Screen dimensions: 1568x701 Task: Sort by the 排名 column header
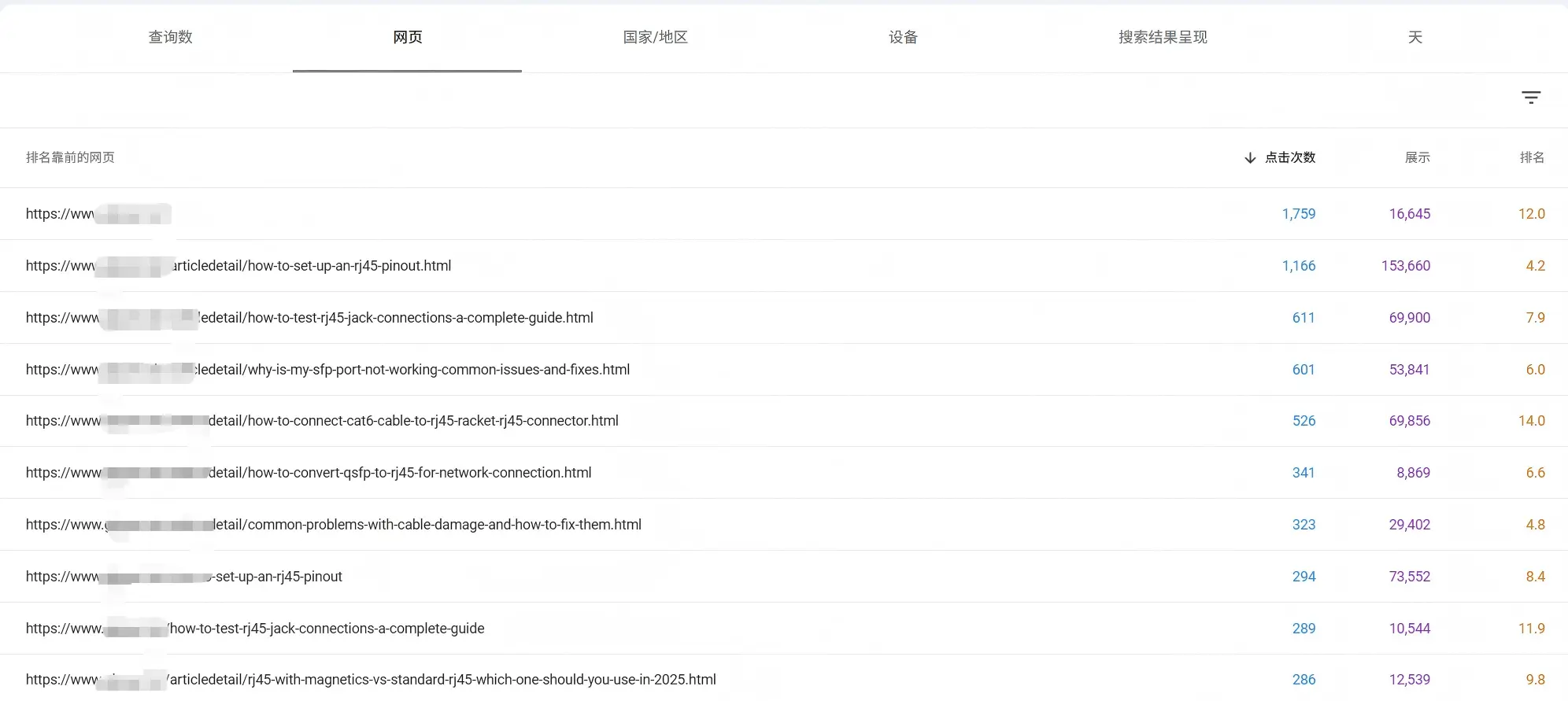point(1532,157)
